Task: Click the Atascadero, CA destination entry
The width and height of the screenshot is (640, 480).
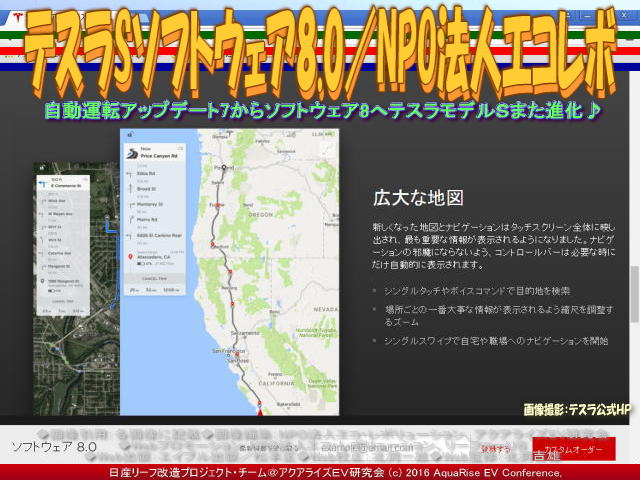Action: pyautogui.click(x=154, y=257)
